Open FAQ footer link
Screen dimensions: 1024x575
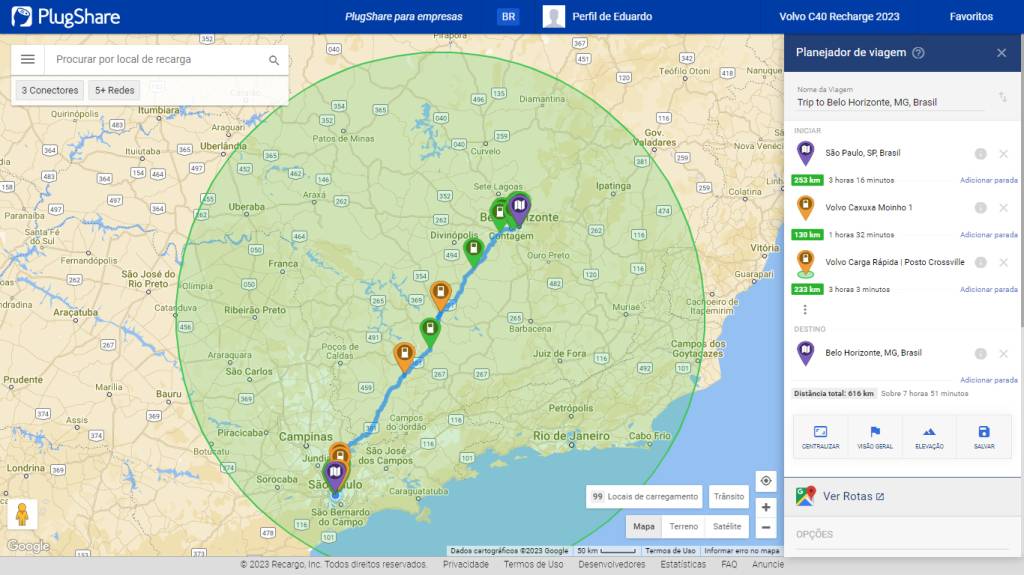click(729, 564)
